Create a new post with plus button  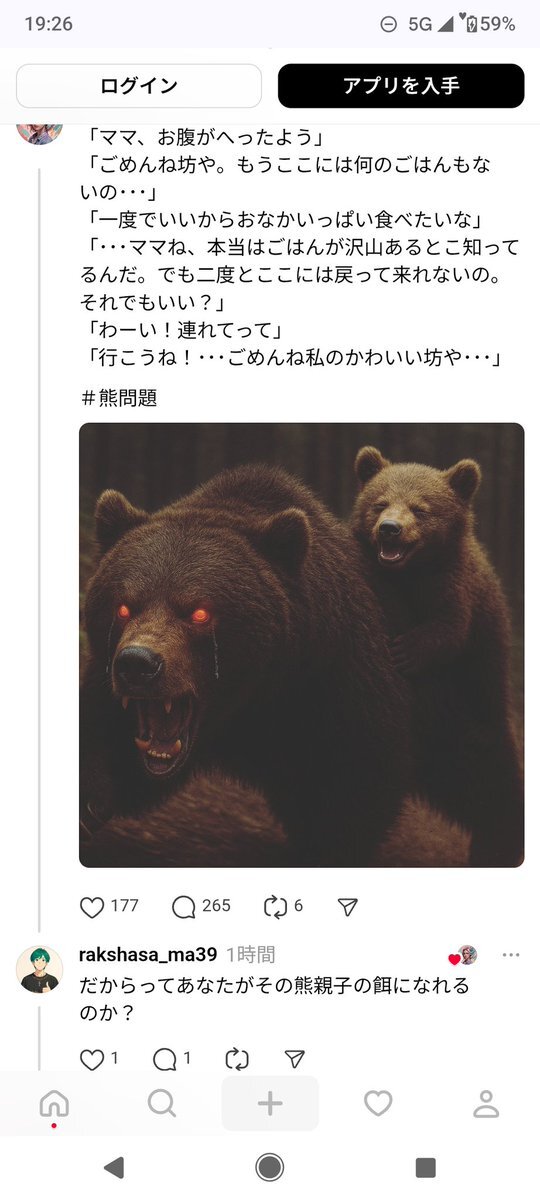(x=270, y=1103)
